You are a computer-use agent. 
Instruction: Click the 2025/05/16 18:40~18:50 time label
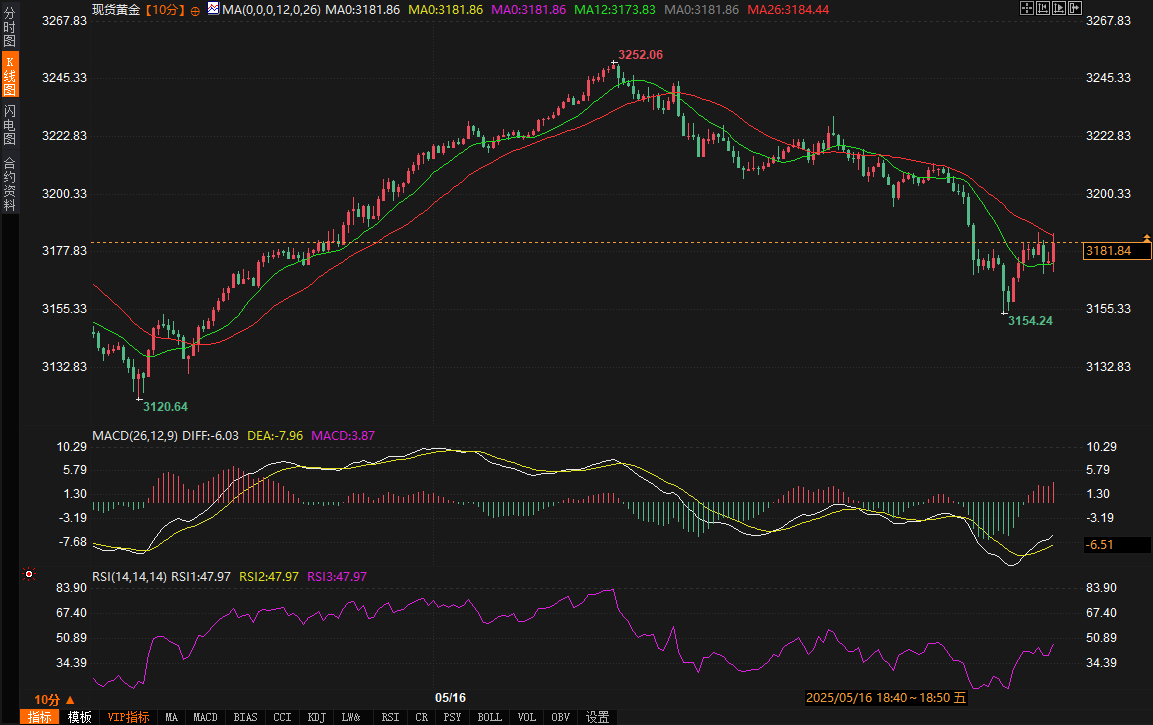tap(886, 698)
